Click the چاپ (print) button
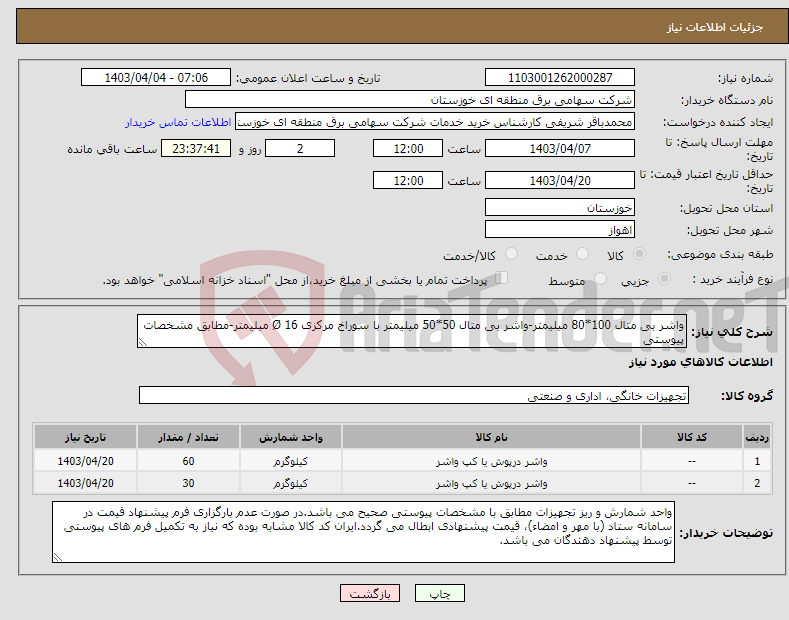Screen dimensions: 789x620 (439, 593)
